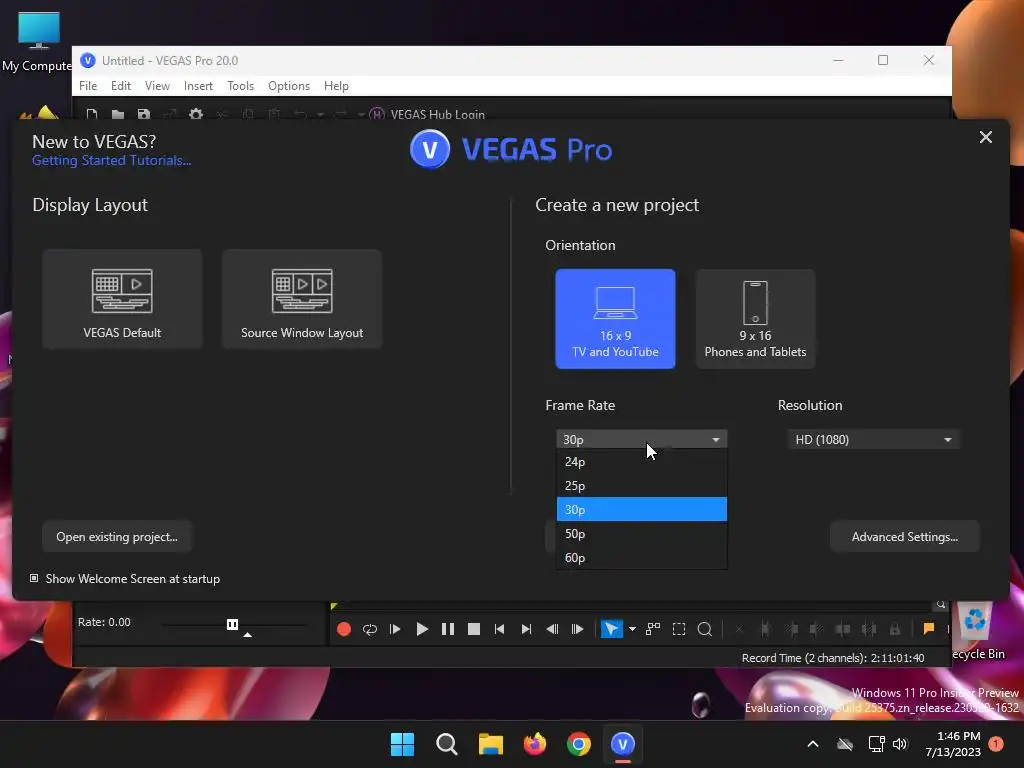Click VEGAS Pro taskbar icon
The image size is (1024, 768).
(622, 744)
